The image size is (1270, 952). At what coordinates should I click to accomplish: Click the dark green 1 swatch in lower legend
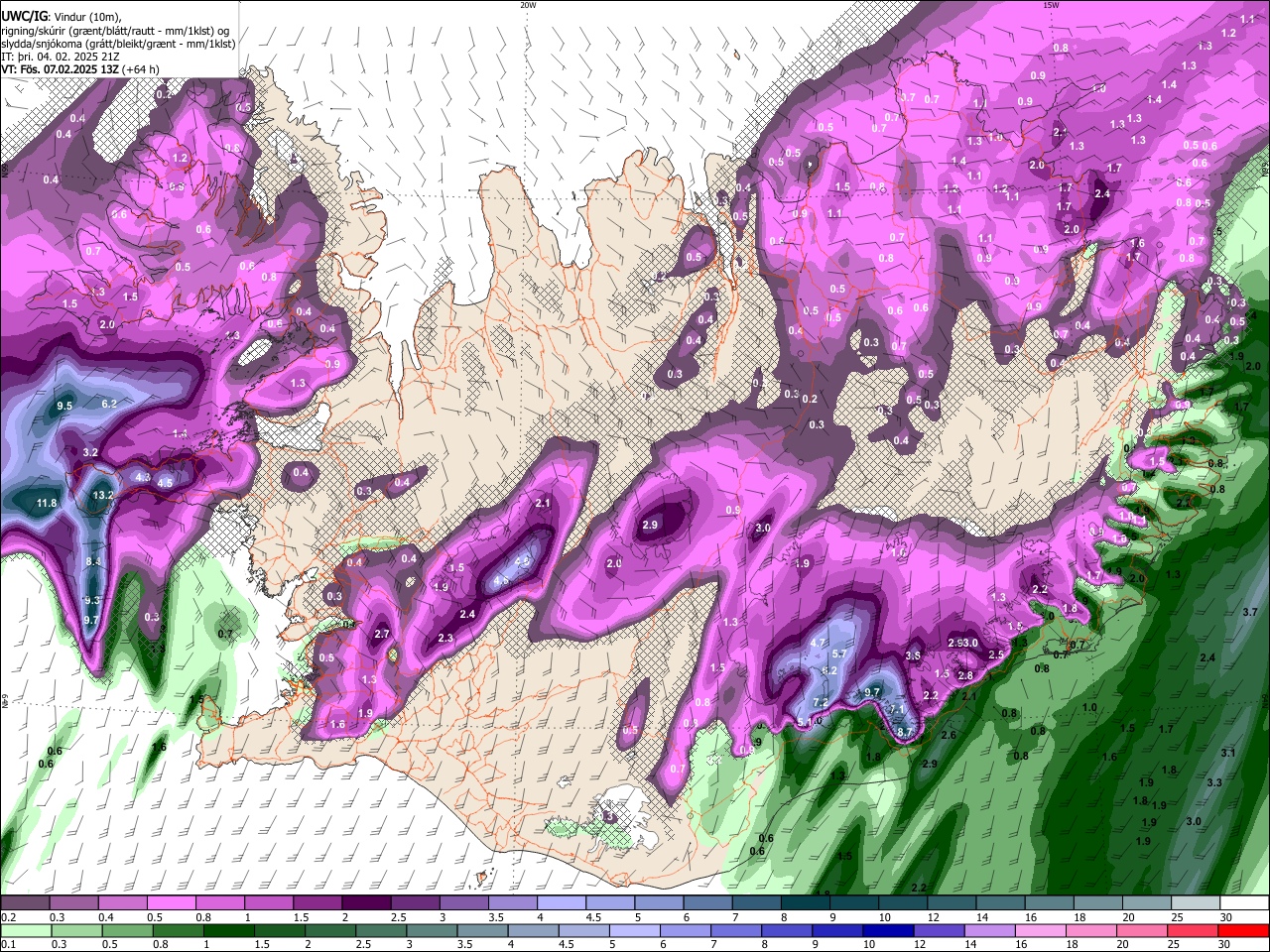(x=228, y=930)
